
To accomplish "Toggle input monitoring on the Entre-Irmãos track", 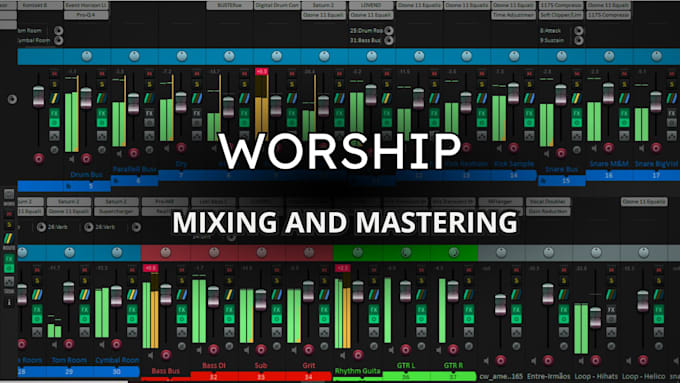I will 534,360.
